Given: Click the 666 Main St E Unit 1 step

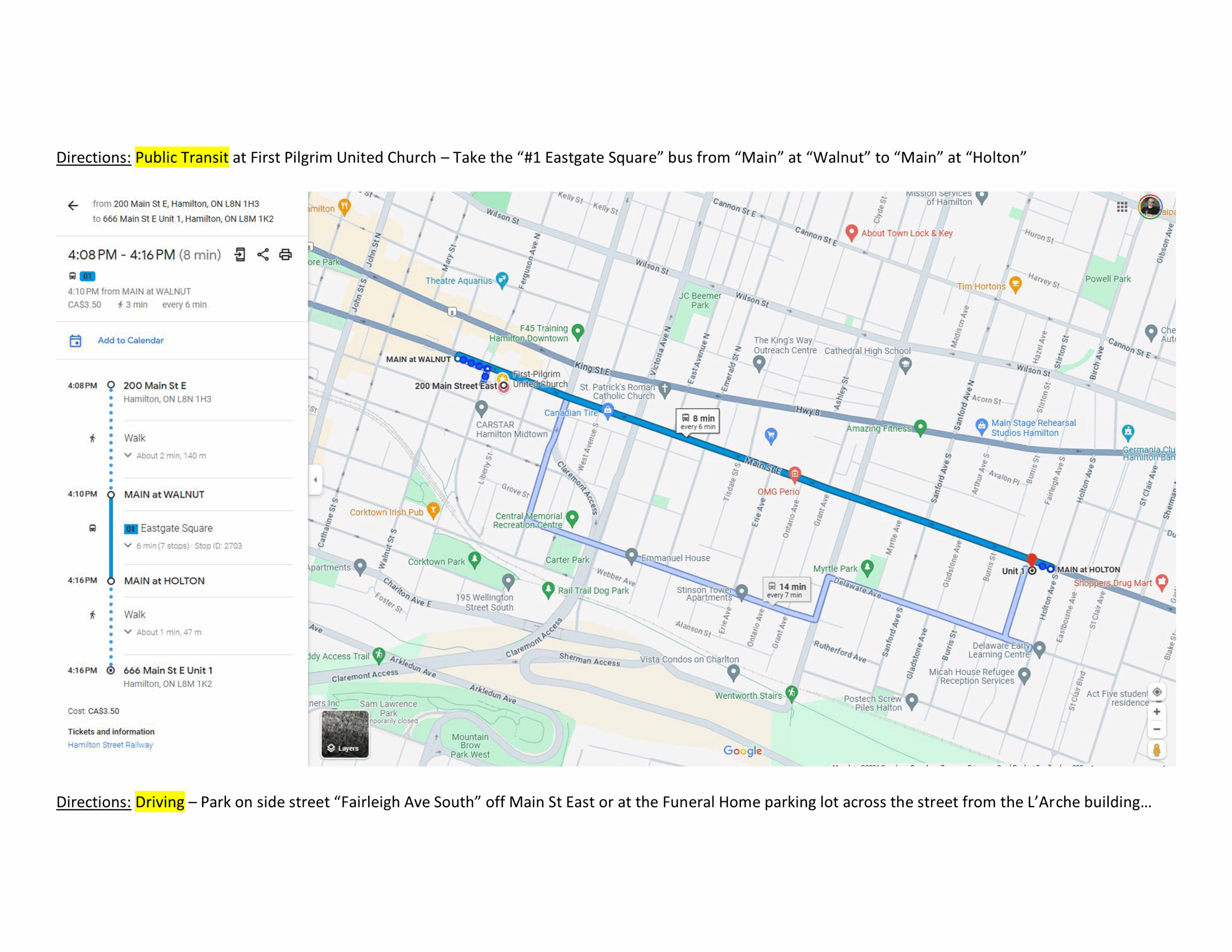Looking at the screenshot, I should pyautogui.click(x=168, y=670).
